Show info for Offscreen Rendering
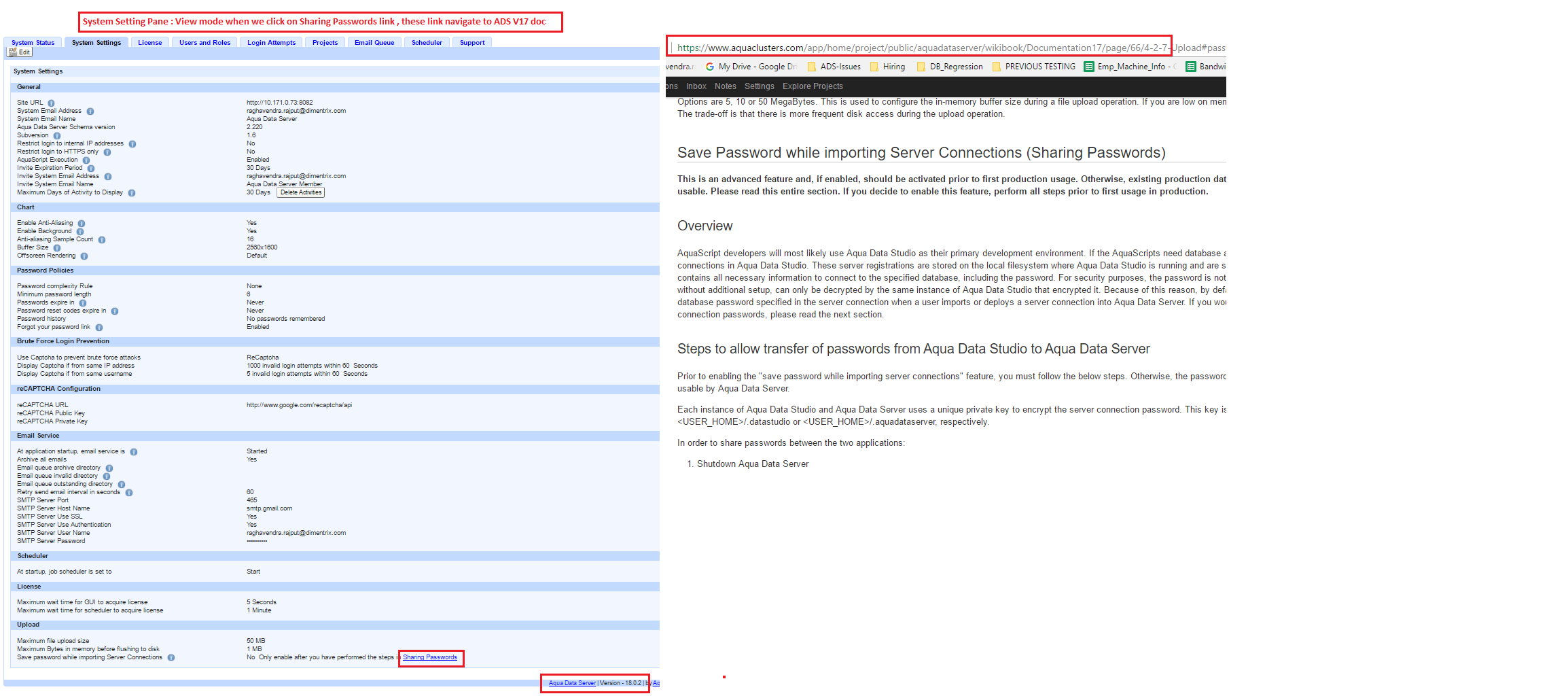 (84, 256)
